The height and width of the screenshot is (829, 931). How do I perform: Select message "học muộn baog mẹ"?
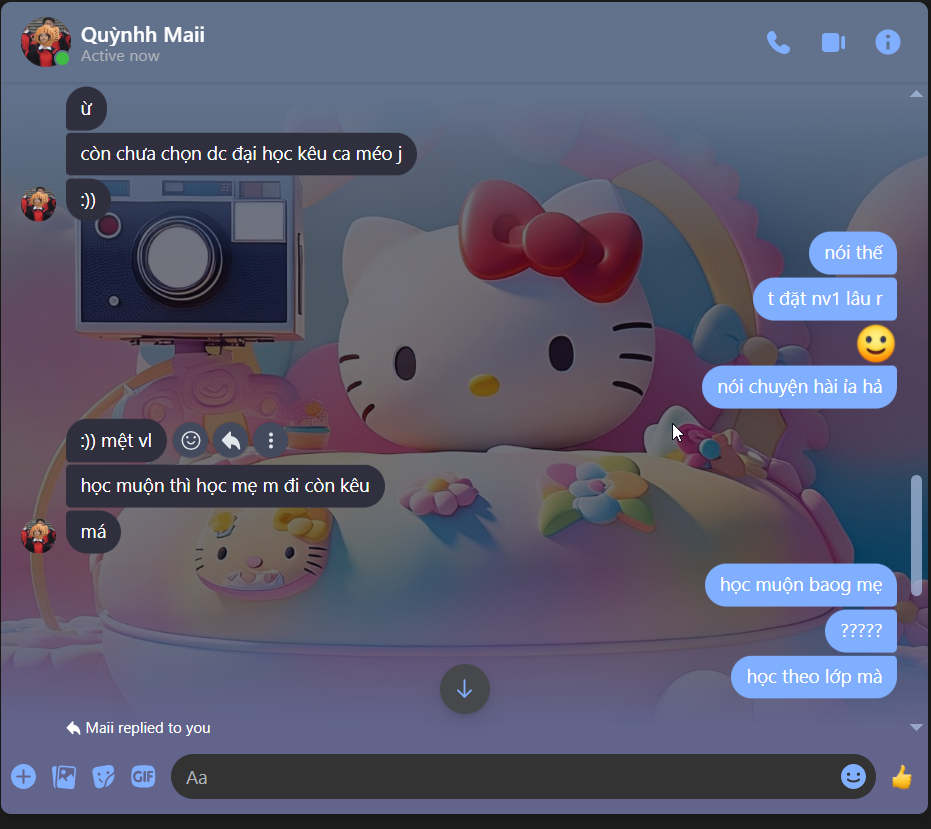click(x=801, y=585)
